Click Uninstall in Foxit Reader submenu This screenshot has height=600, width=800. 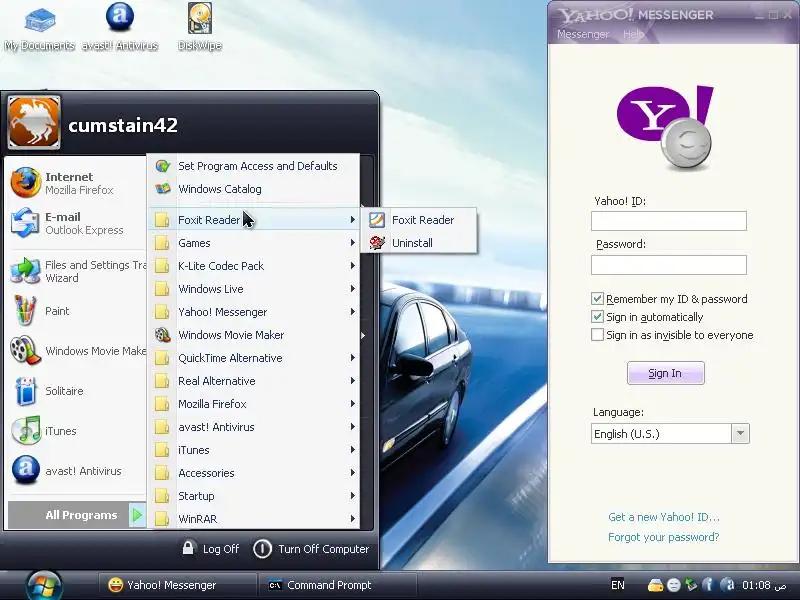418,243
